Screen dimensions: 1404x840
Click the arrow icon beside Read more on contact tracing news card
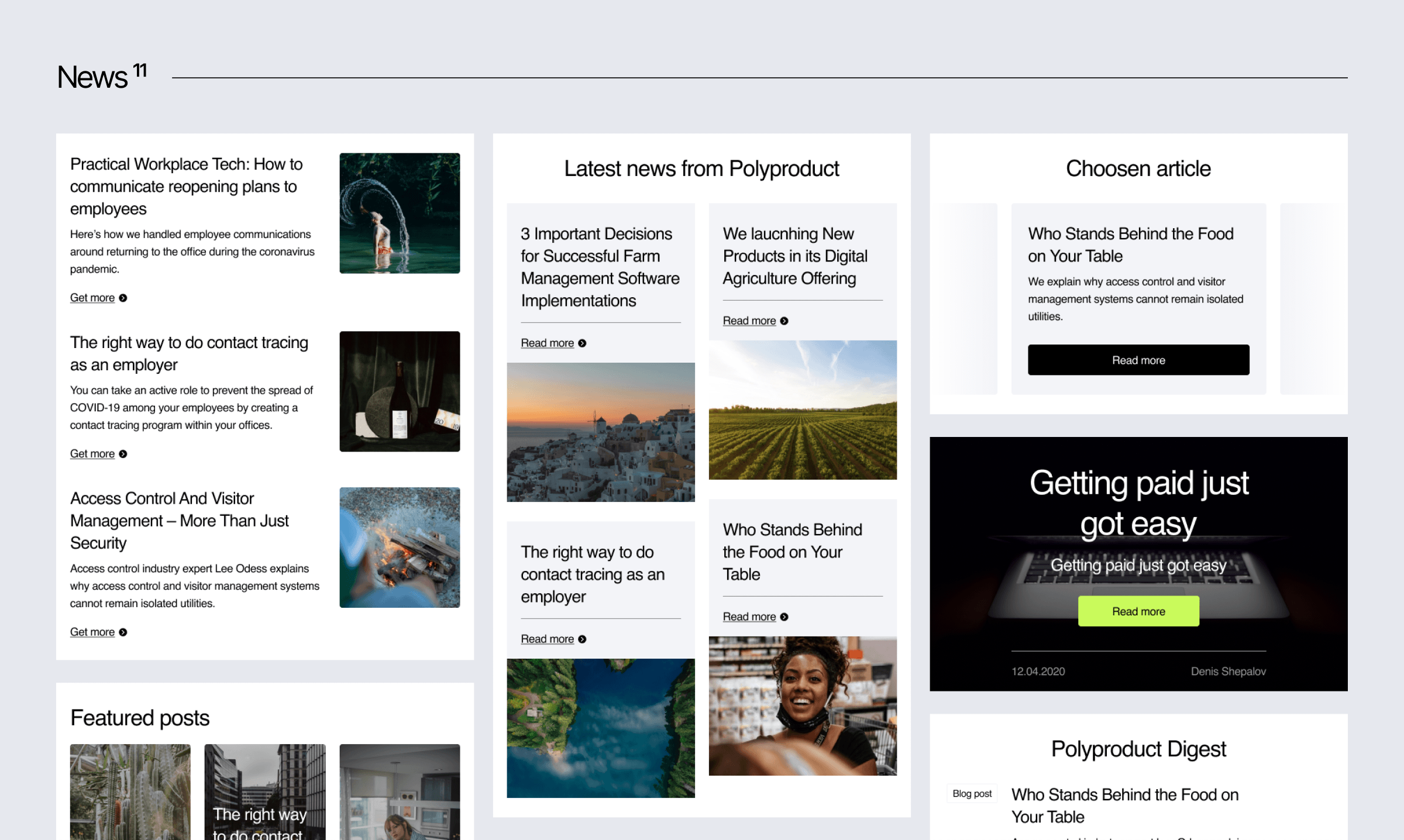pyautogui.click(x=582, y=639)
